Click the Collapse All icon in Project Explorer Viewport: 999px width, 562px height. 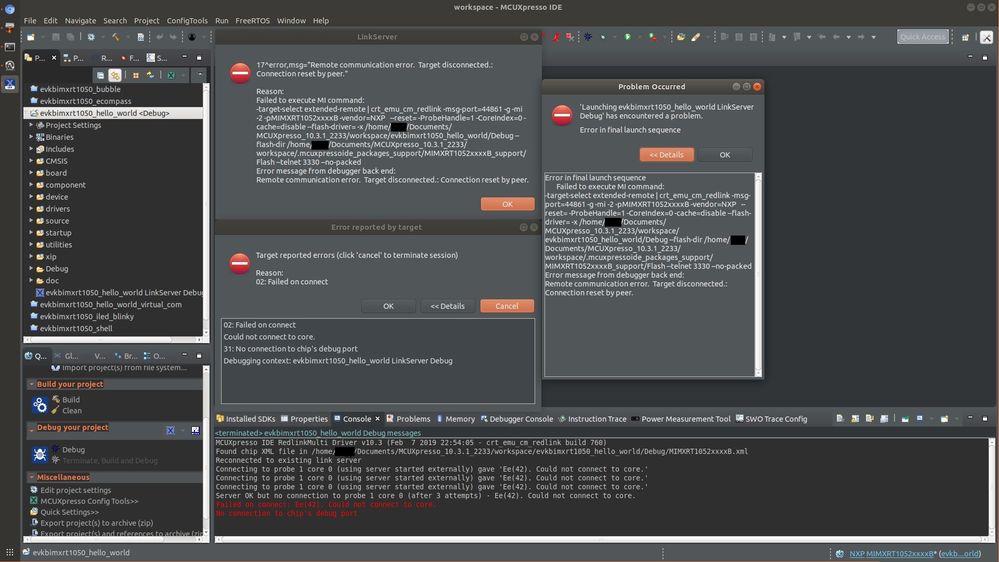coord(101,75)
